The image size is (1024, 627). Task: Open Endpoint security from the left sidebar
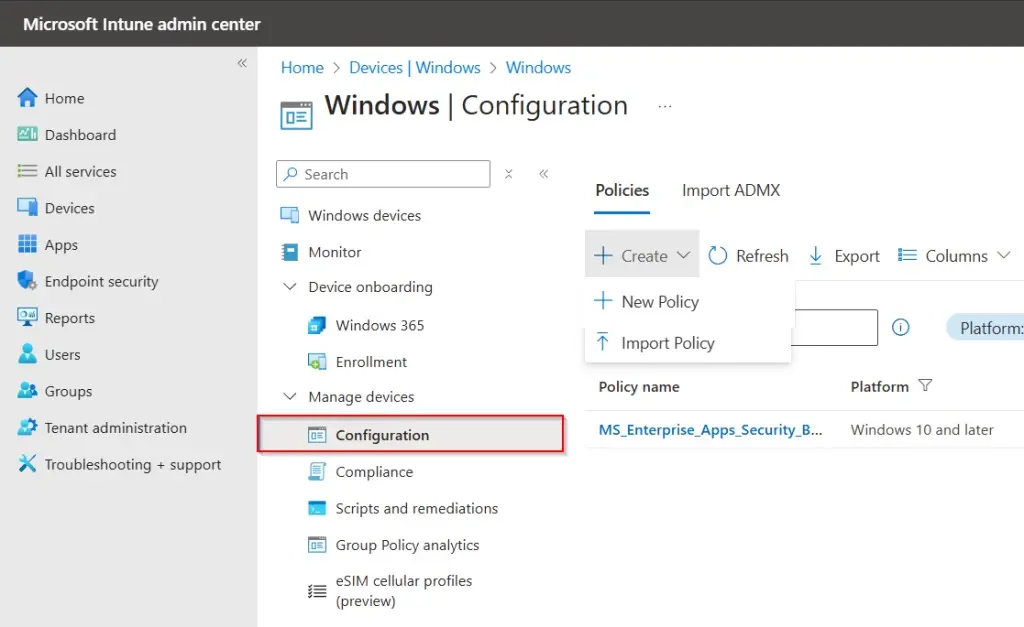(x=101, y=282)
